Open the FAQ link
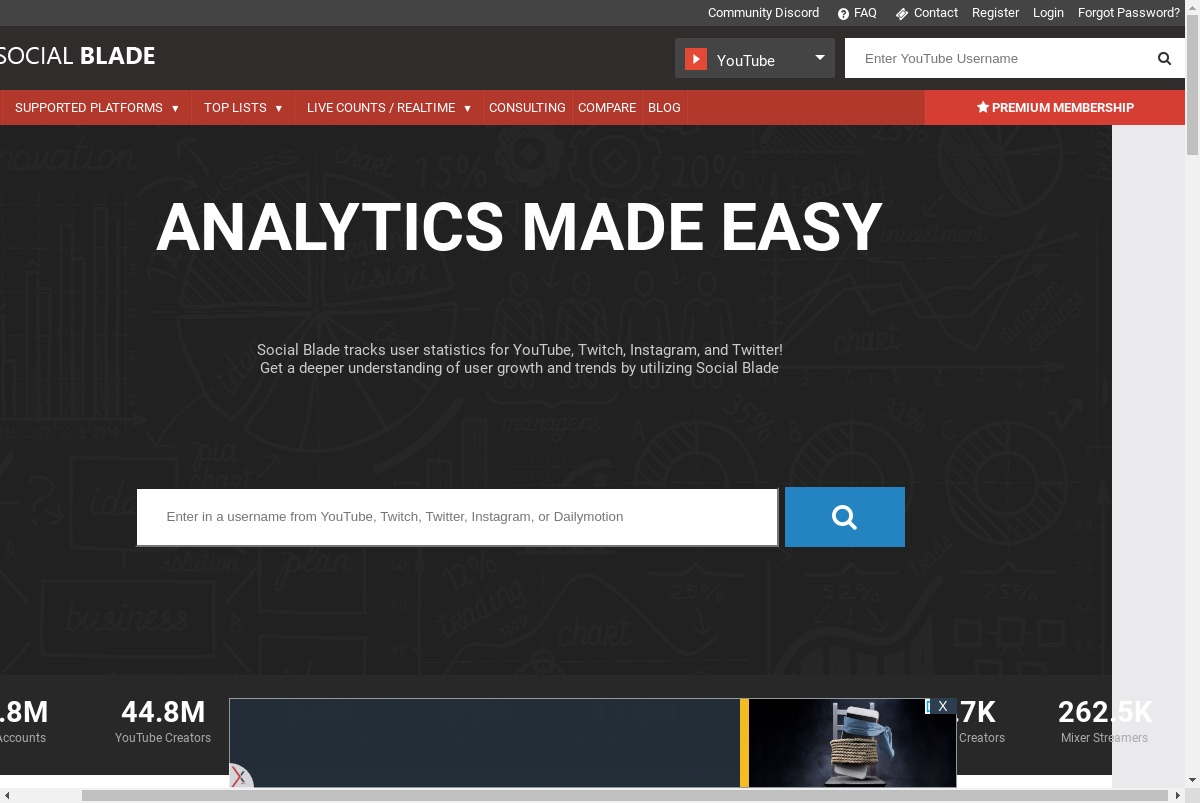Viewport: 1200px width, 803px height. [x=865, y=13]
